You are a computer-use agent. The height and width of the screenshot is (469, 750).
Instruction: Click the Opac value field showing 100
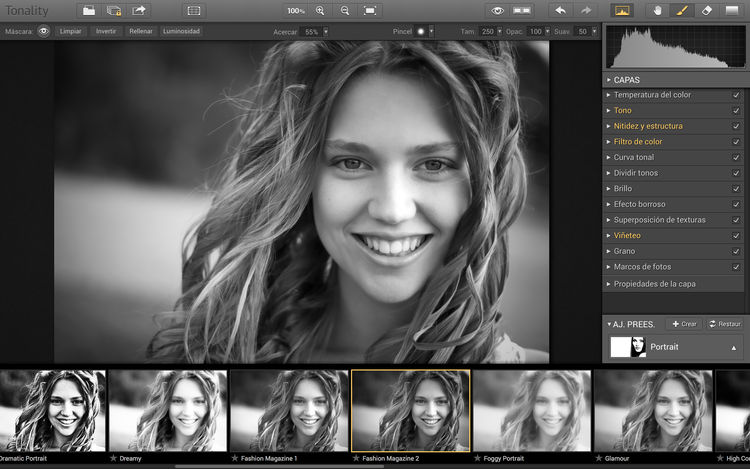coord(536,32)
